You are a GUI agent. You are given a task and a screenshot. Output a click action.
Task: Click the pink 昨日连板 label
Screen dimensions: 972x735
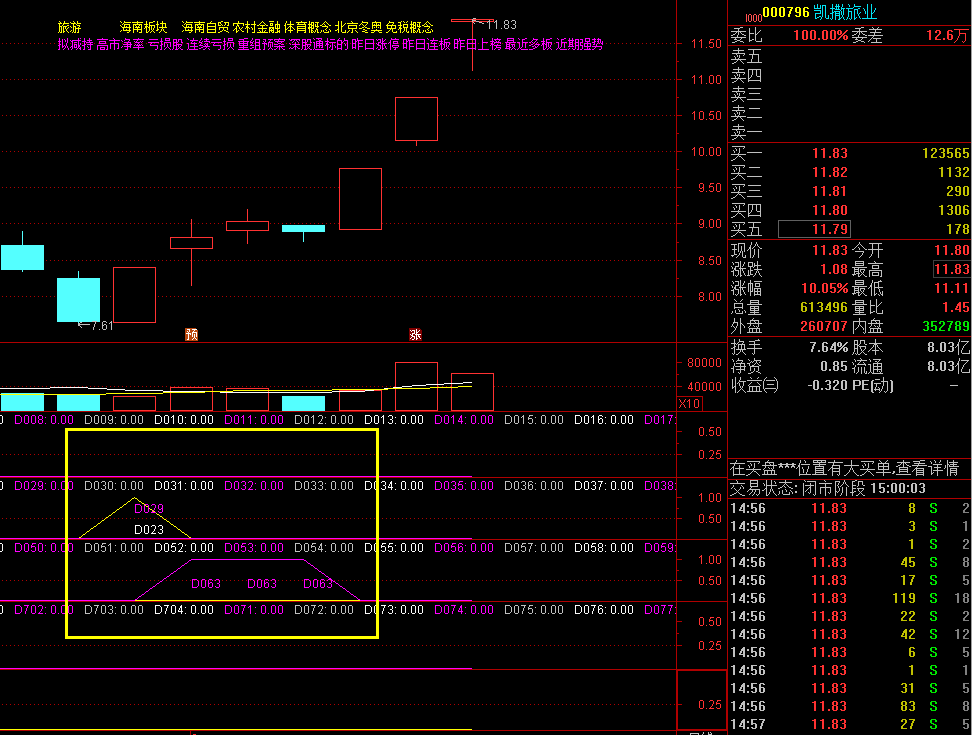click(x=426, y=45)
